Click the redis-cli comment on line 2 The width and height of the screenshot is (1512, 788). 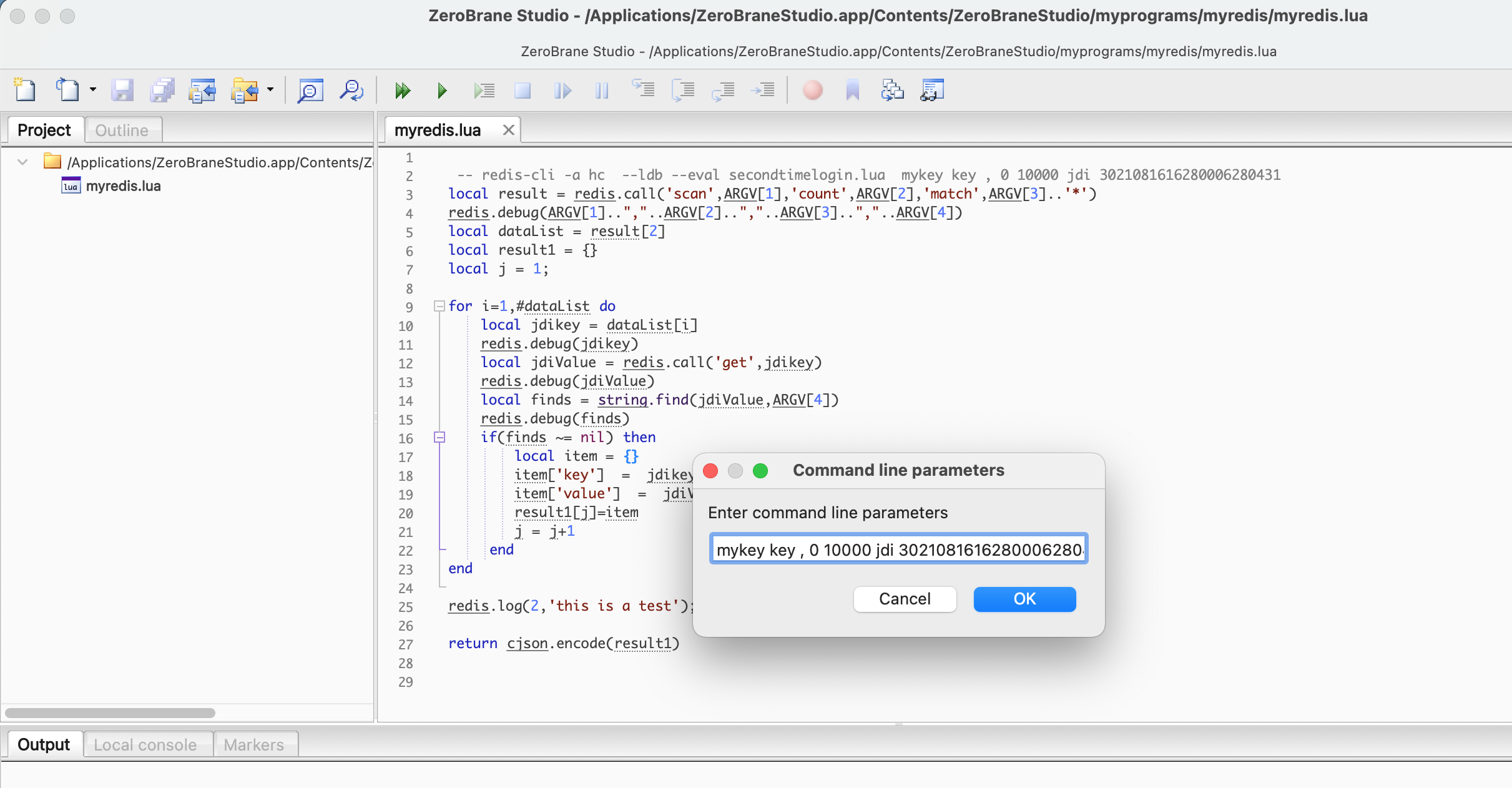869,175
